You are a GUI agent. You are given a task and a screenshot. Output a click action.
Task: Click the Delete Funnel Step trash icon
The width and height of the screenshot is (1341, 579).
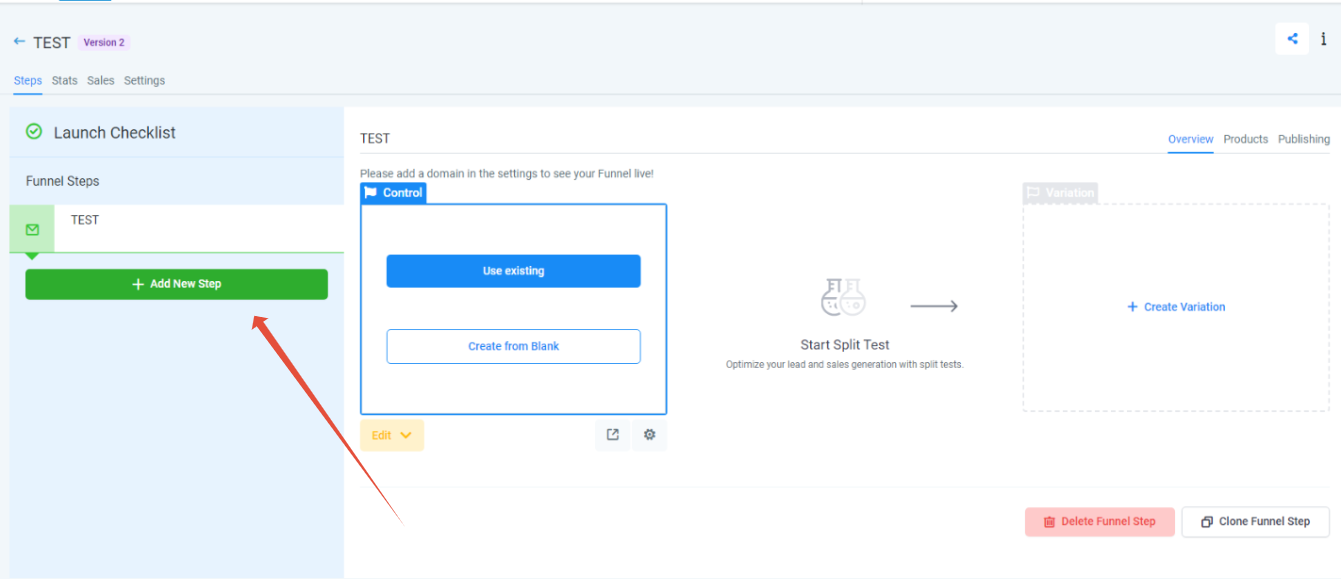click(1049, 521)
